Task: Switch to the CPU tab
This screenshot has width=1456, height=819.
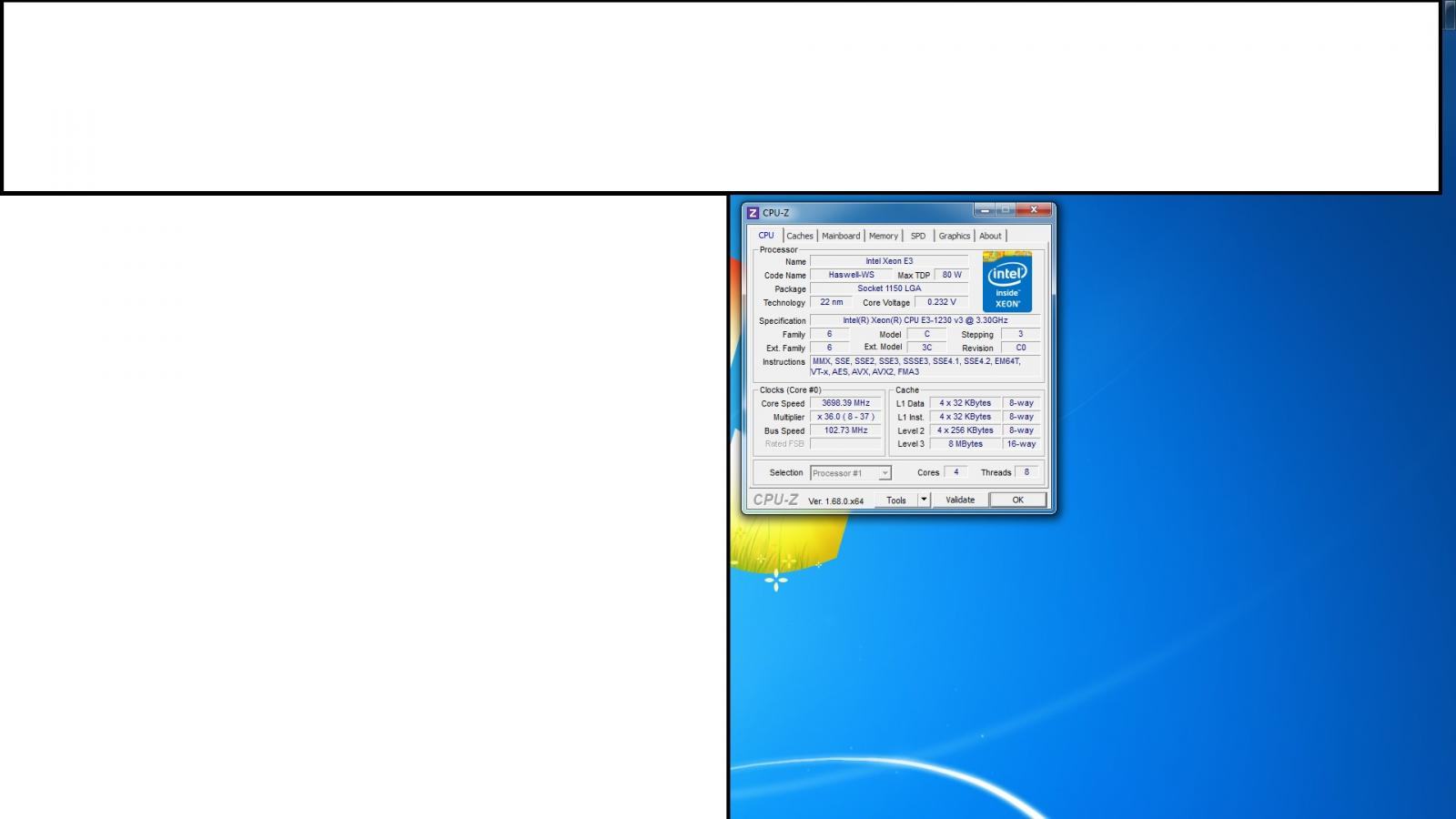Action: pyautogui.click(x=766, y=236)
